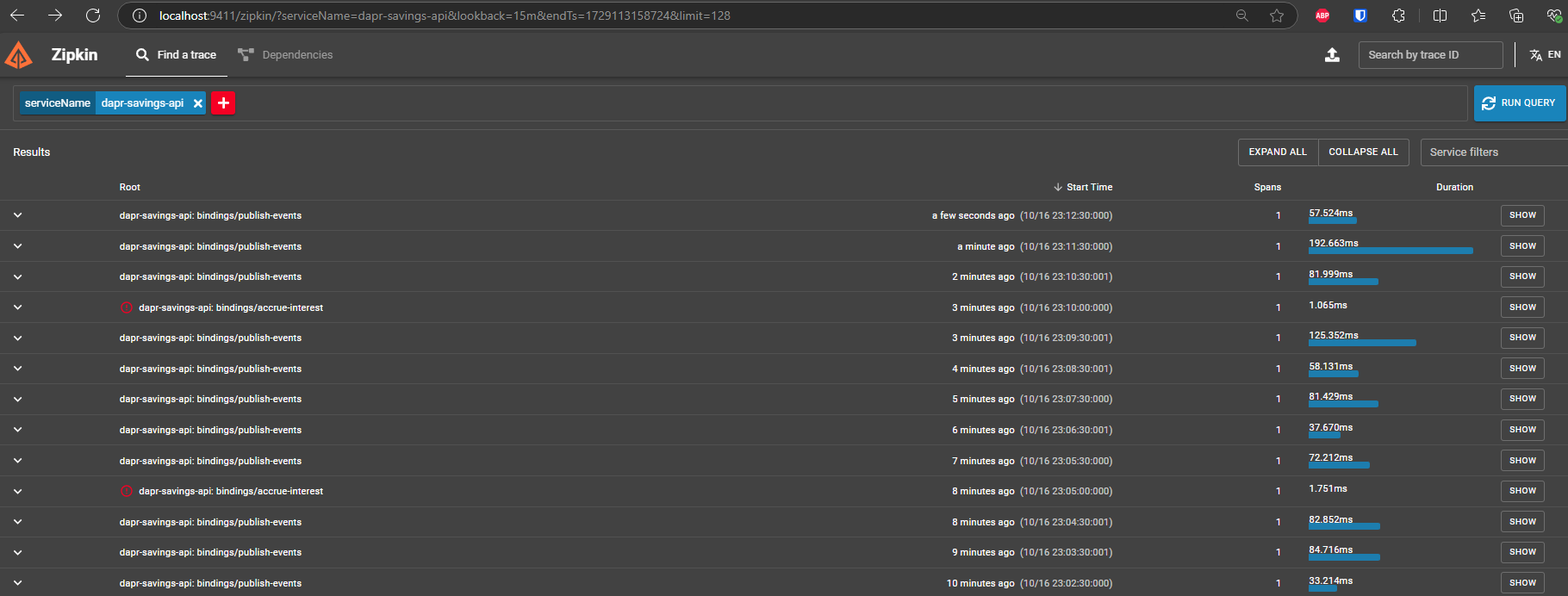Screen dimensions: 1568x596
Task: Expand the 23:12:30 trace row
Action: [18, 215]
